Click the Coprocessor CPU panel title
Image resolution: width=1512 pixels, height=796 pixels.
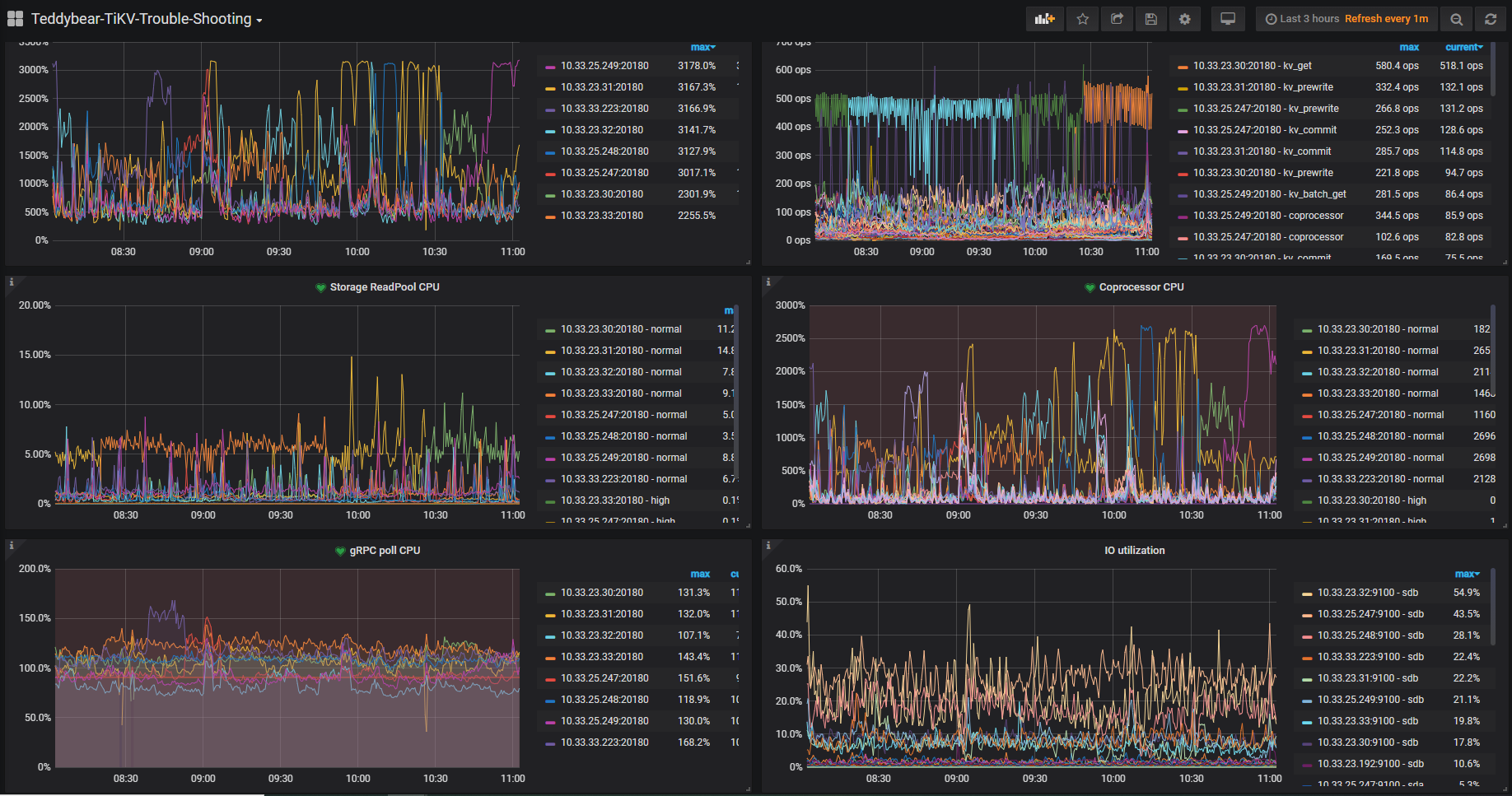click(x=1141, y=287)
